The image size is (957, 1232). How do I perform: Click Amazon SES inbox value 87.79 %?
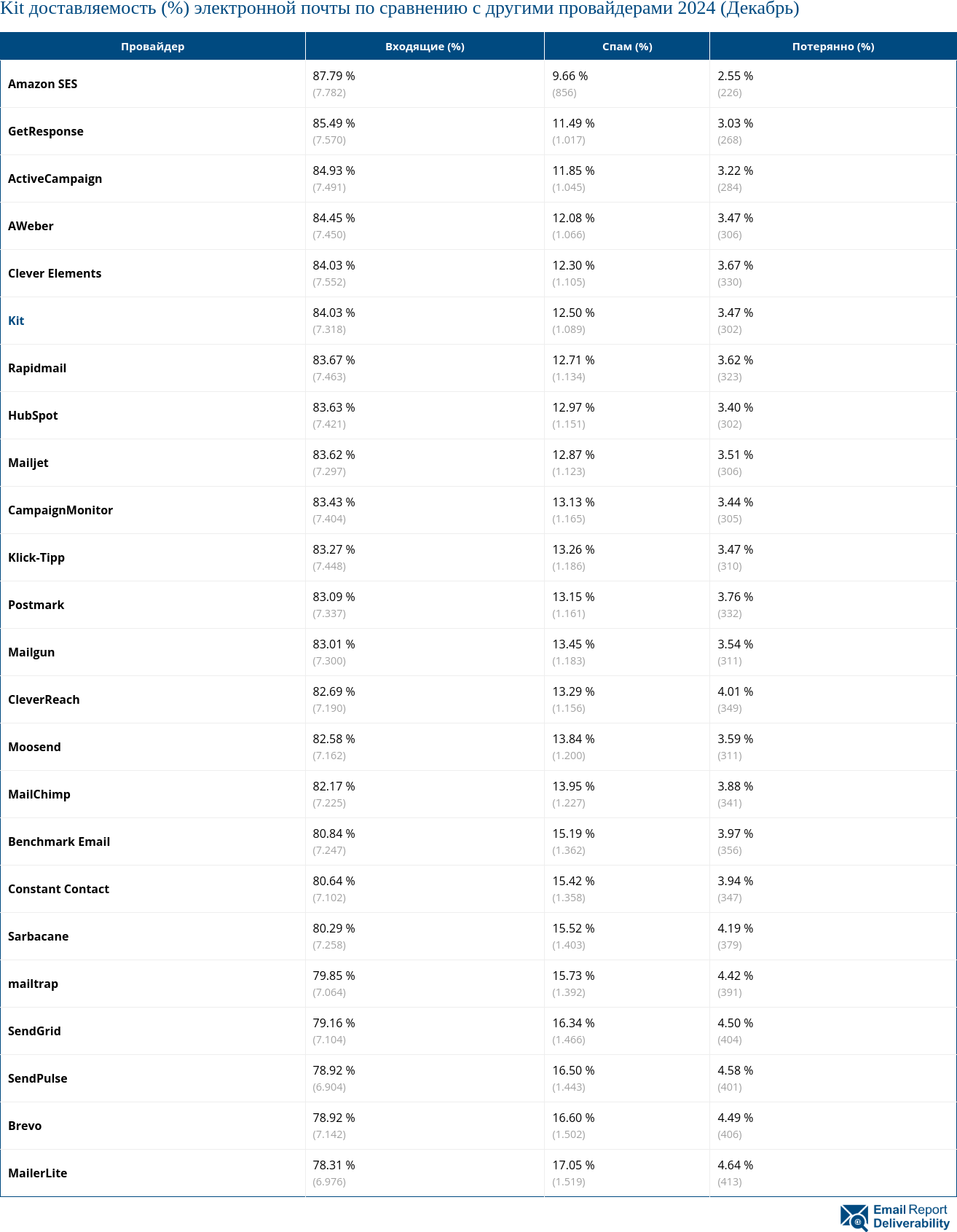[x=334, y=76]
